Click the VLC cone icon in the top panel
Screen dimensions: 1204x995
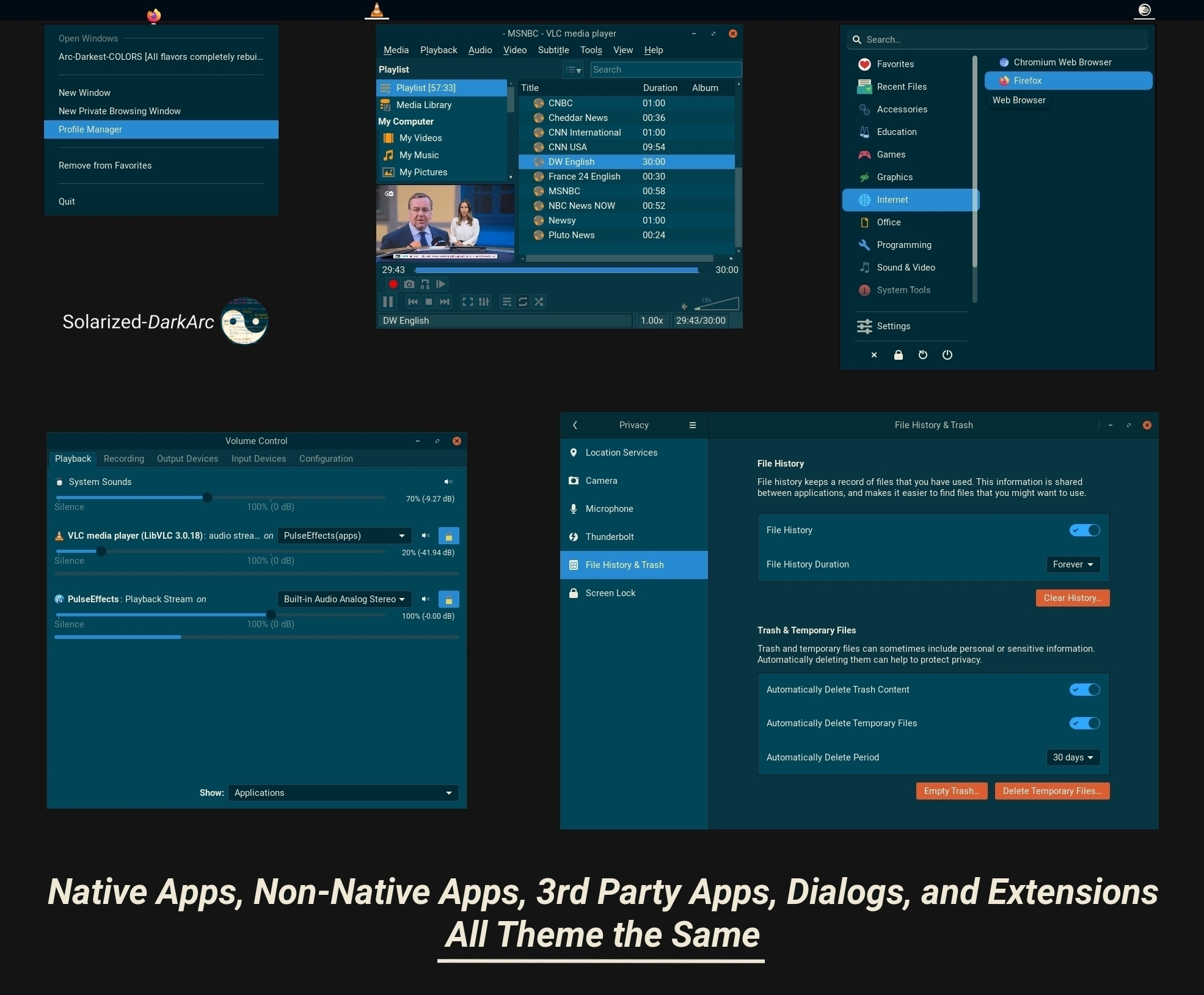click(x=377, y=10)
